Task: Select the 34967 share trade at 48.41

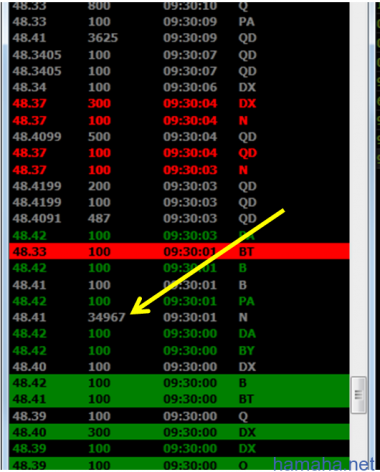Action: pyautogui.click(x=179, y=317)
